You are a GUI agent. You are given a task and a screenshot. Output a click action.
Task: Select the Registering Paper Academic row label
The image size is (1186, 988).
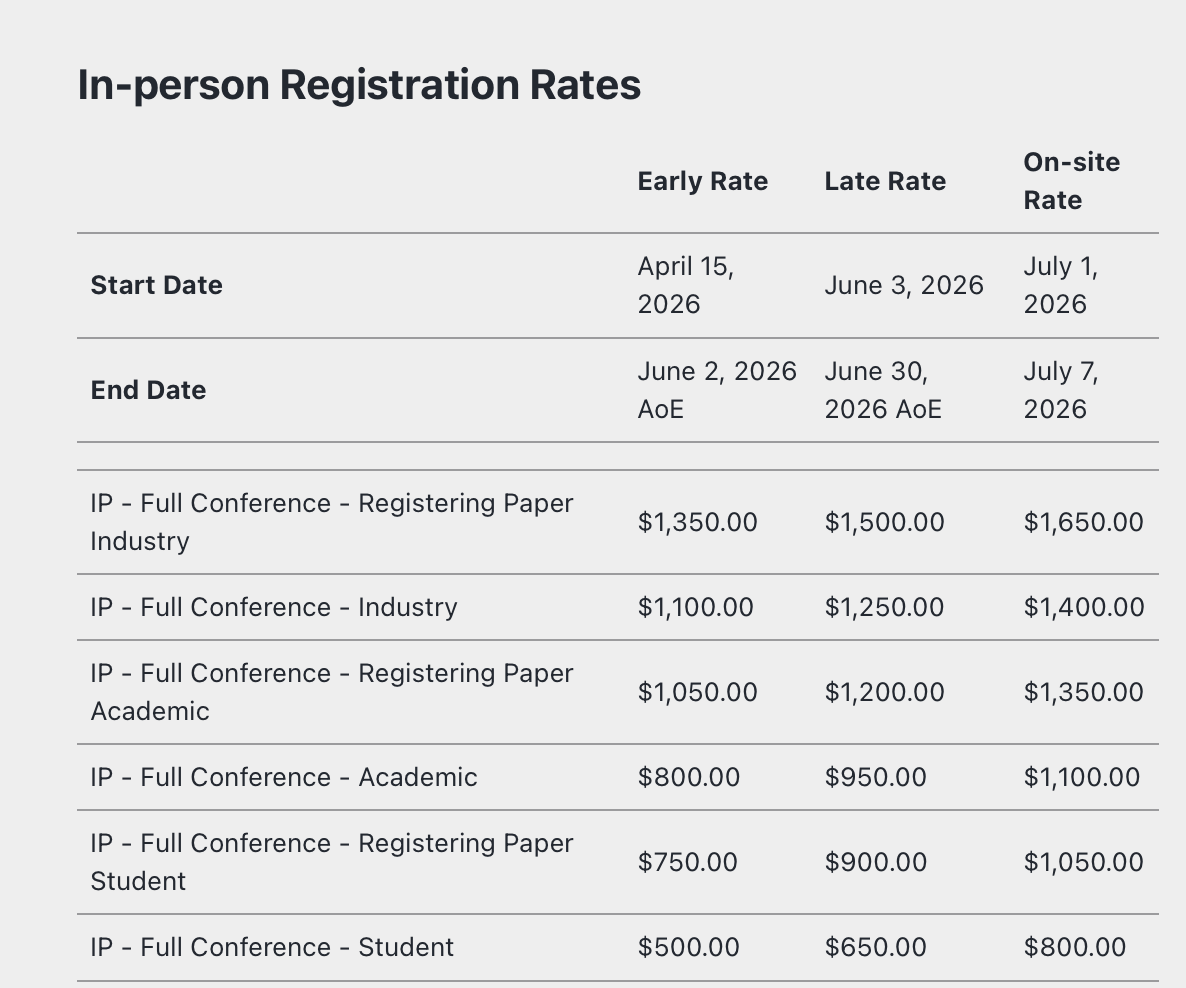[331, 692]
